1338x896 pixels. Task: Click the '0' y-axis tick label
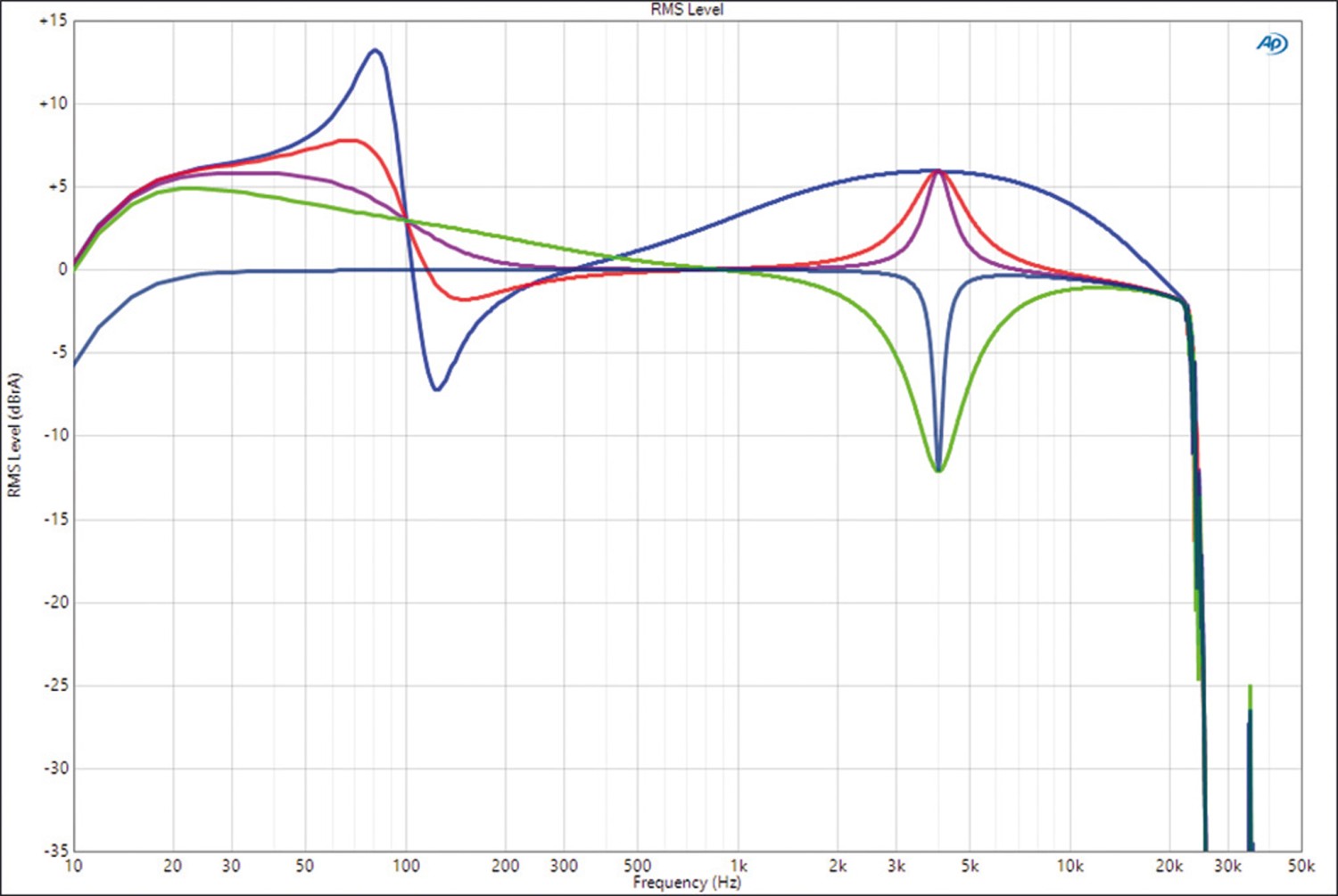(62, 269)
